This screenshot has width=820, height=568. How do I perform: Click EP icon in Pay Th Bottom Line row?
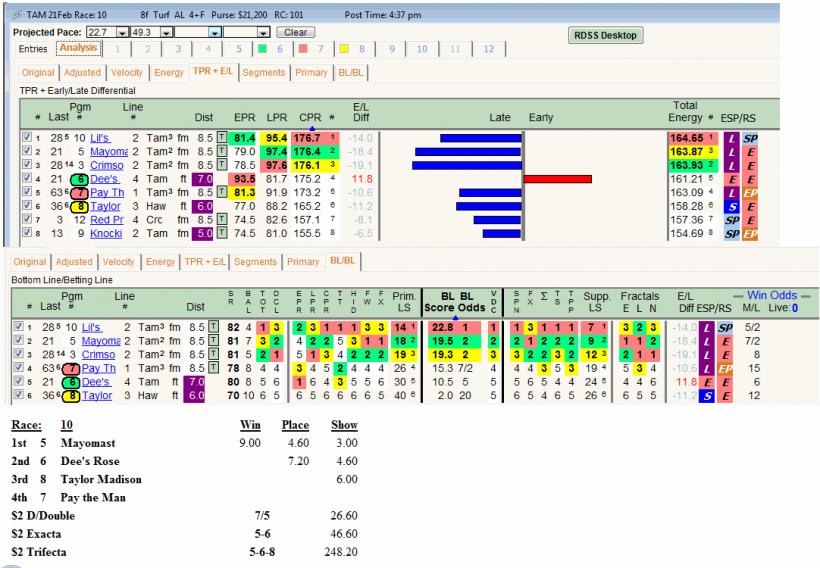(725, 368)
